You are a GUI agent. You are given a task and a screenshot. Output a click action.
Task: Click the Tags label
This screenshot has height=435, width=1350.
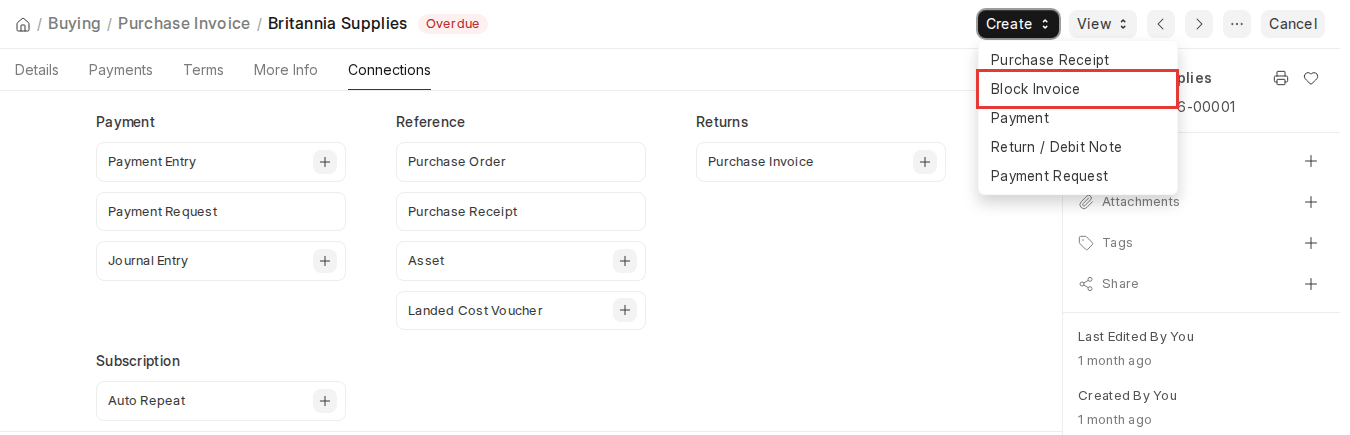1117,243
